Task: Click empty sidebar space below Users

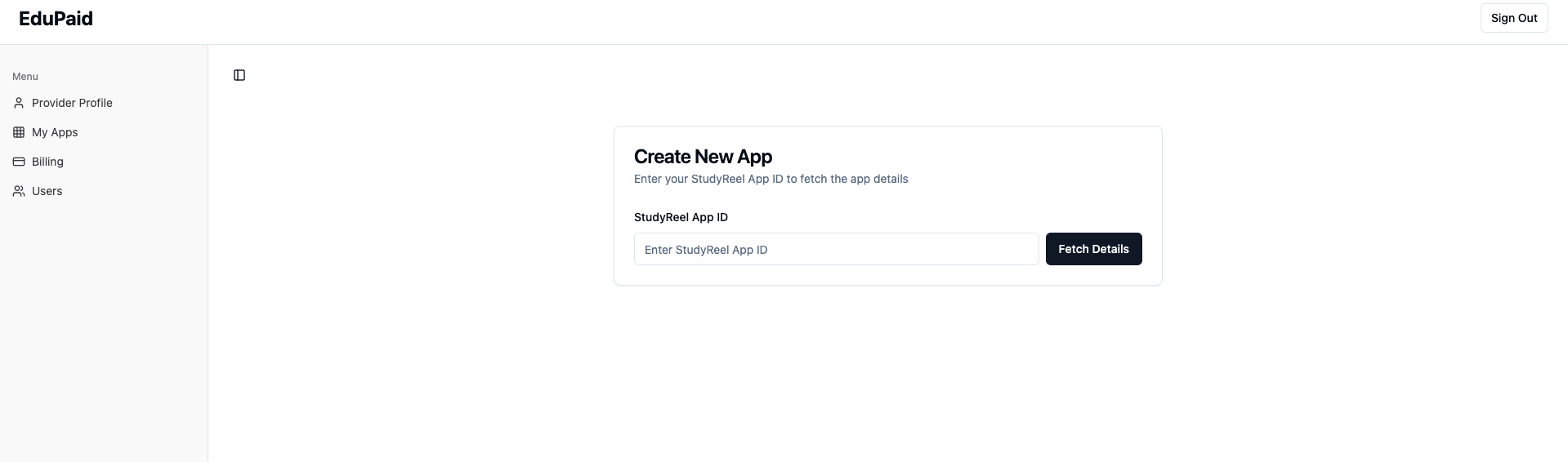Action: click(104, 327)
